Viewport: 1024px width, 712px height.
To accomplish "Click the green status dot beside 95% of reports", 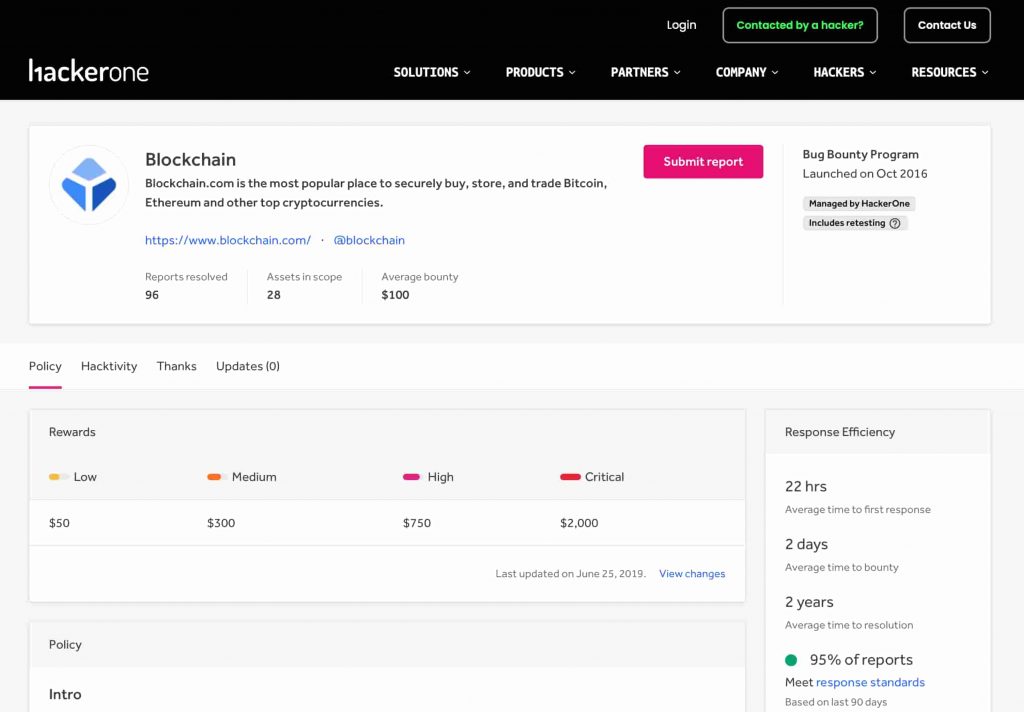I will [792, 660].
